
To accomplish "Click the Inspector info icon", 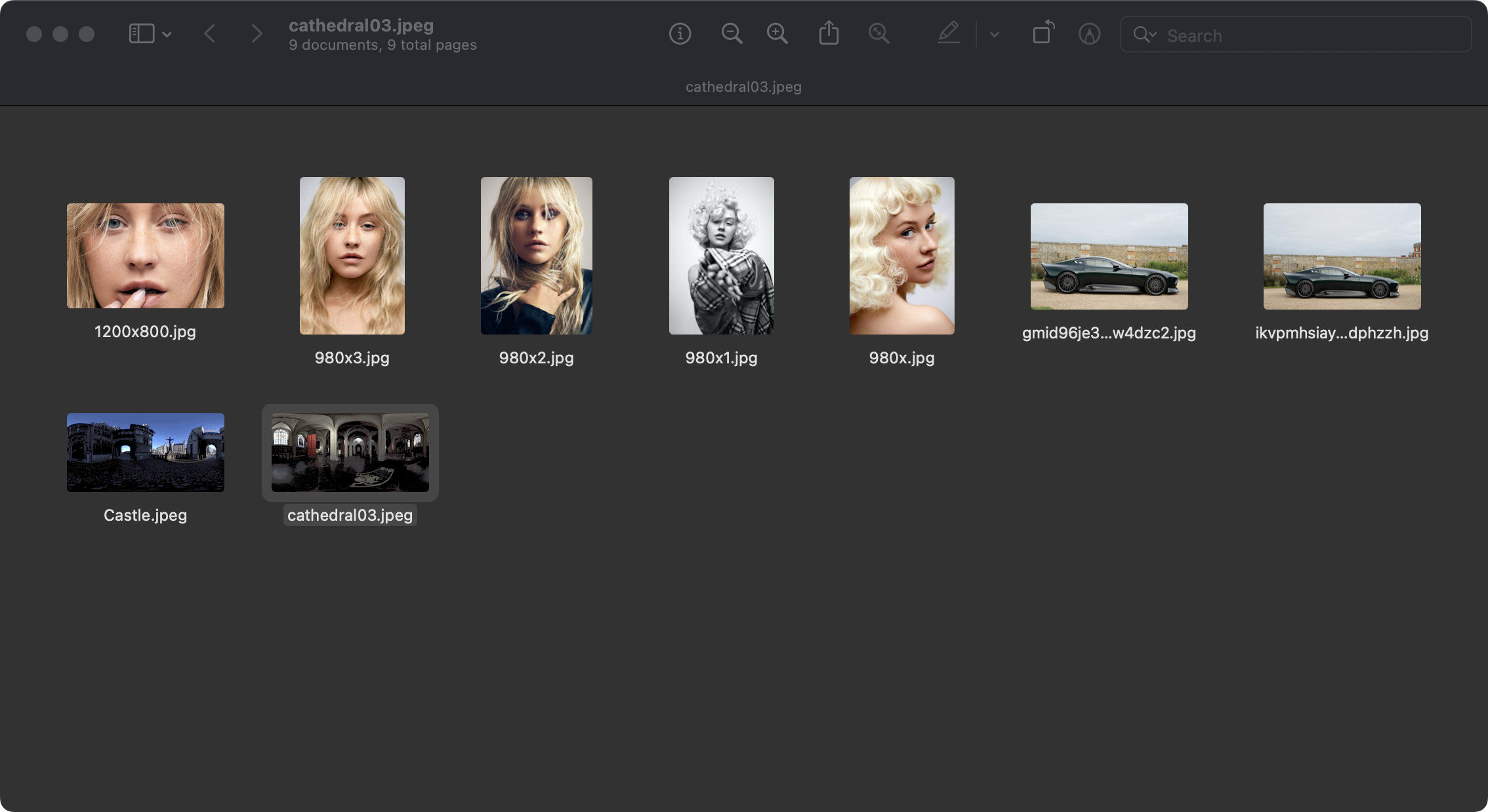I will pyautogui.click(x=680, y=33).
